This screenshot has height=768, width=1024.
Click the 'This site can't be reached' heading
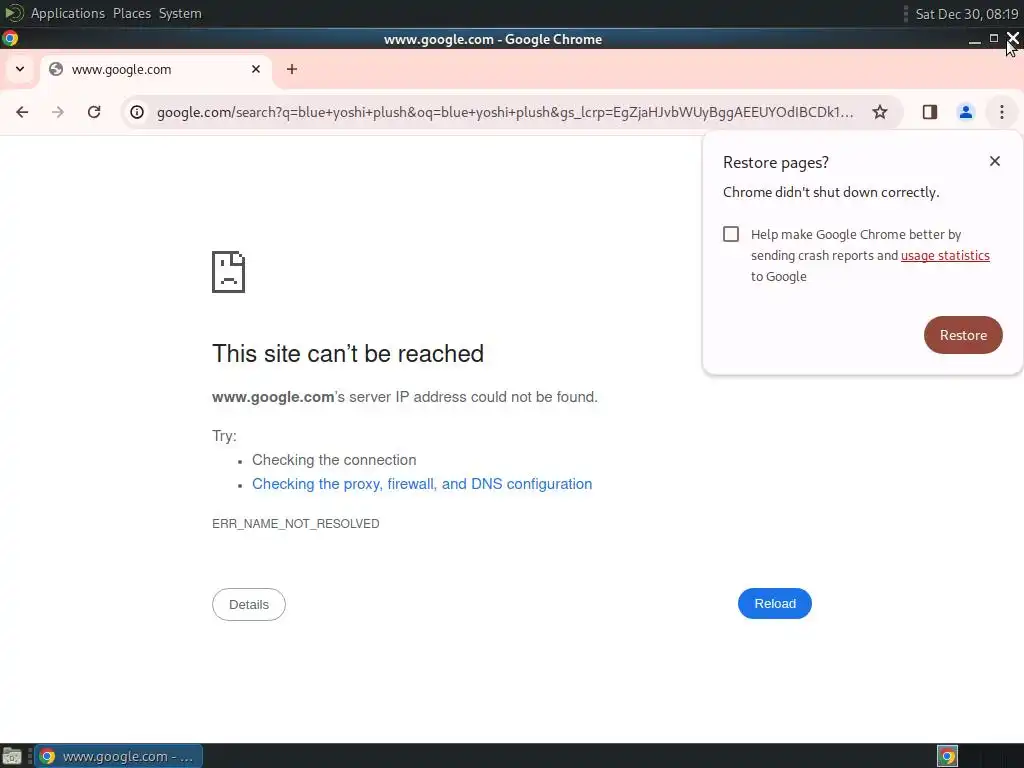tap(348, 353)
